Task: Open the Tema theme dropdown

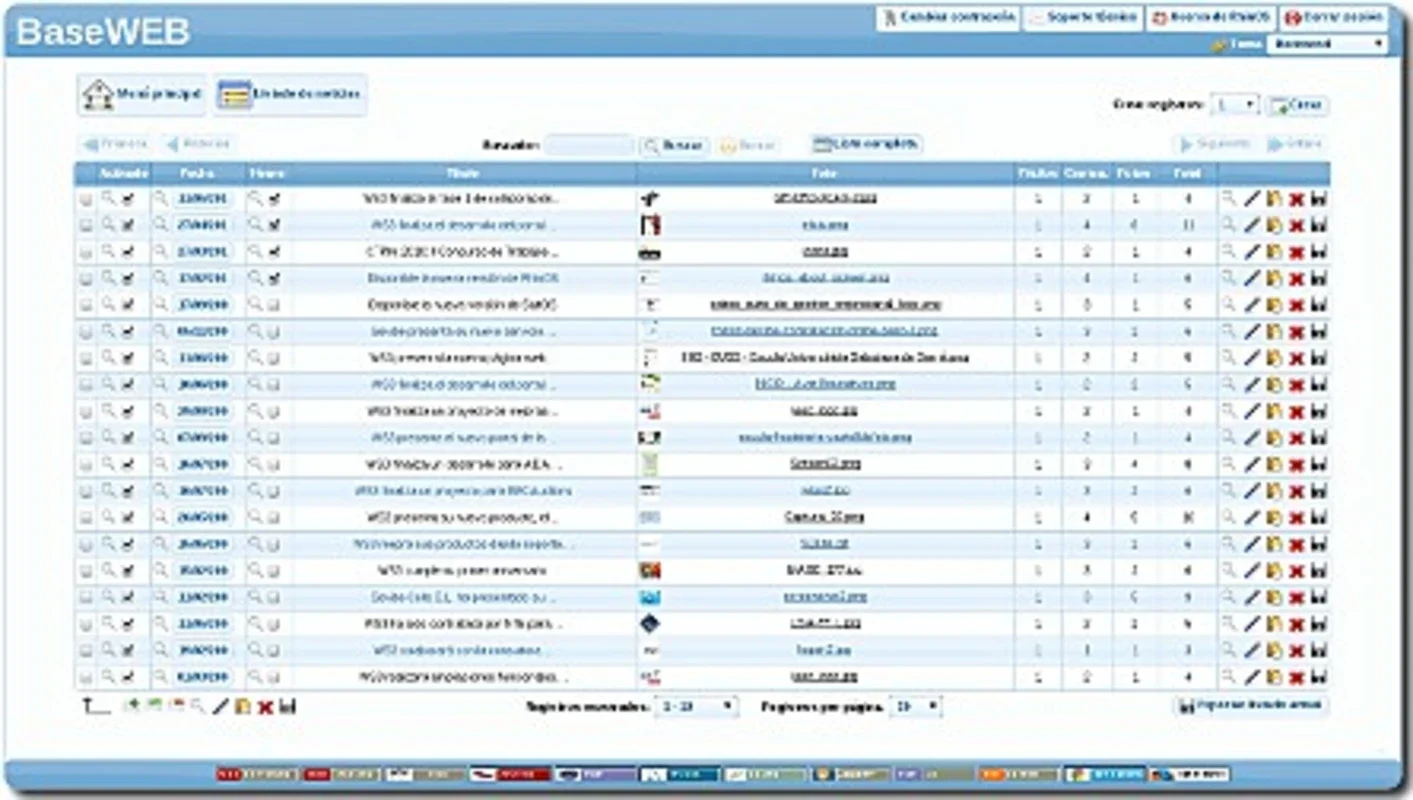Action: click(1326, 44)
